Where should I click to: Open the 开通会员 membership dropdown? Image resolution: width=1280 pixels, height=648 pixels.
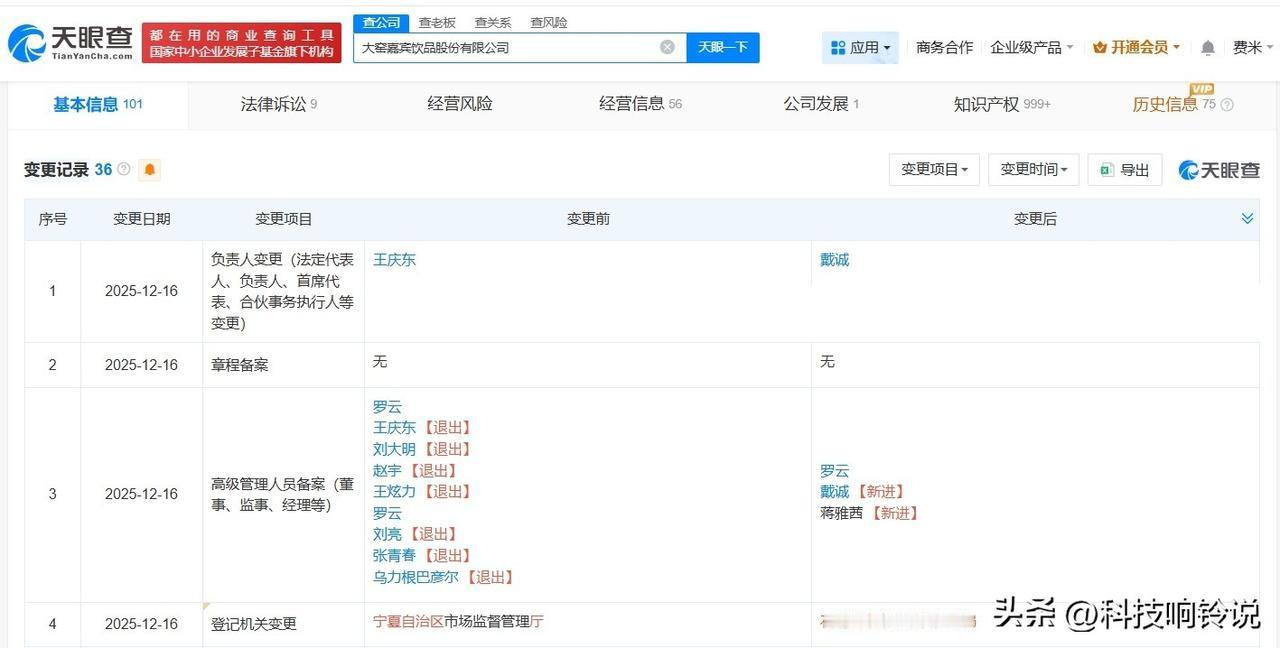(x=1136, y=47)
